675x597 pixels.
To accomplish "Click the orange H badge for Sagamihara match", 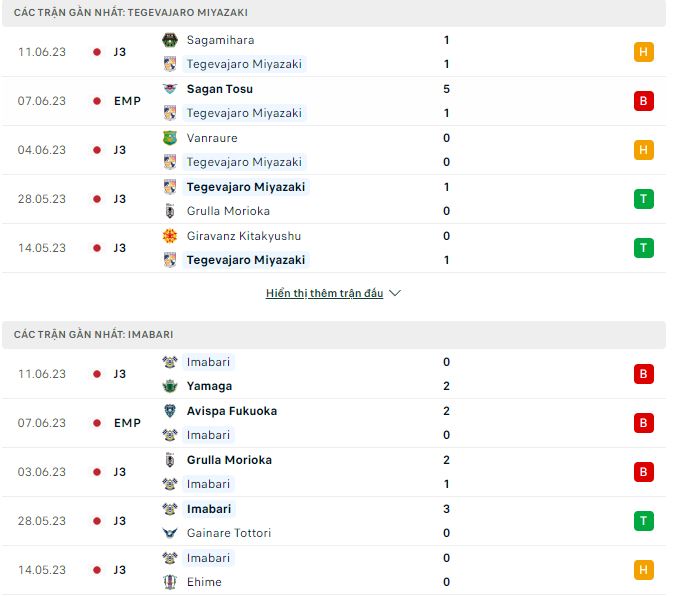I will pyautogui.click(x=643, y=52).
